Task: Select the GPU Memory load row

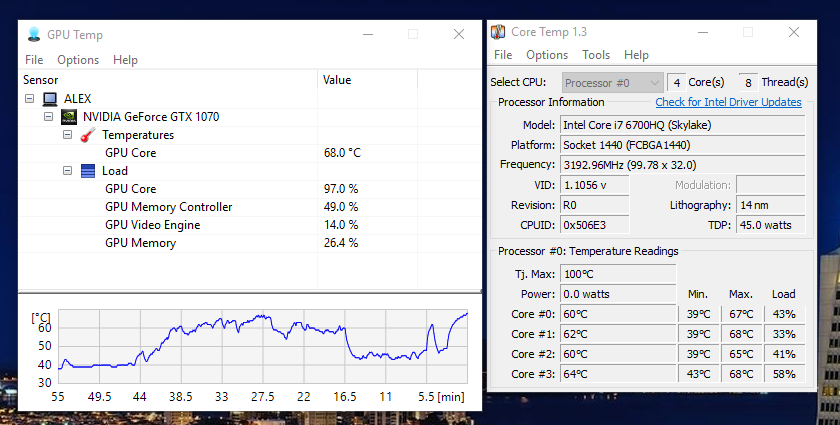Action: [250, 243]
